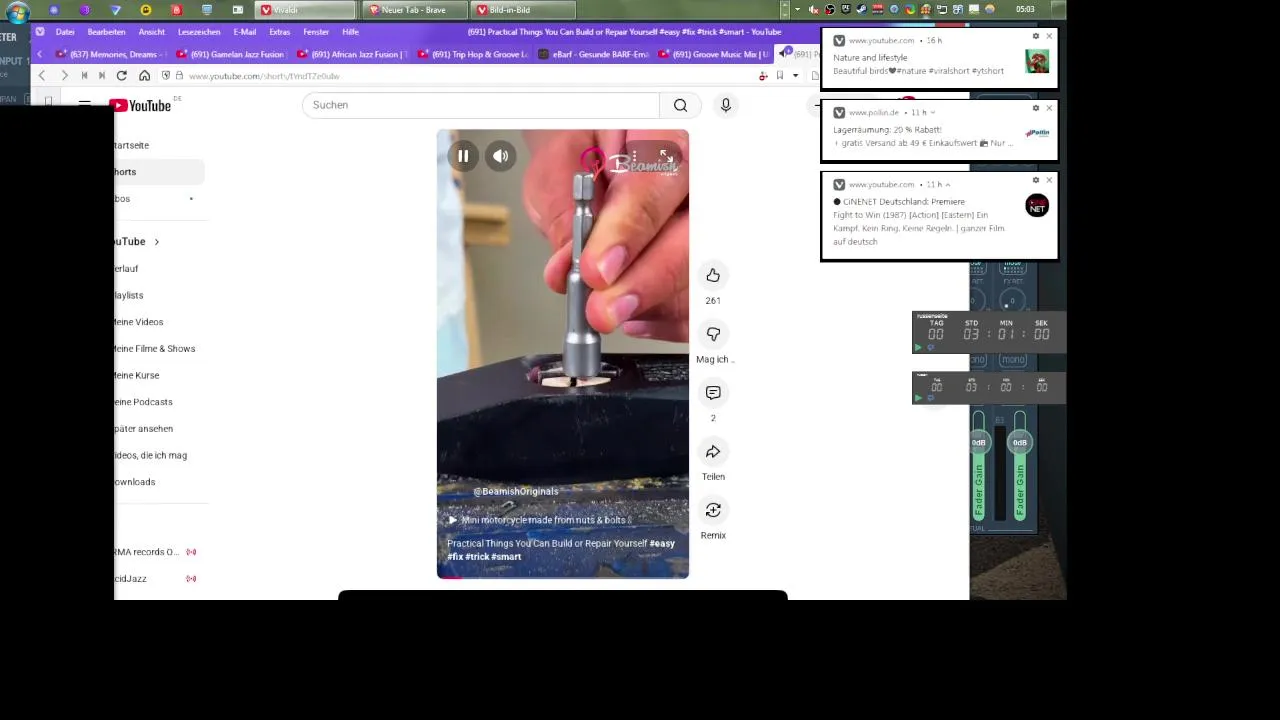Open the Bearbeiten menu

point(106,32)
